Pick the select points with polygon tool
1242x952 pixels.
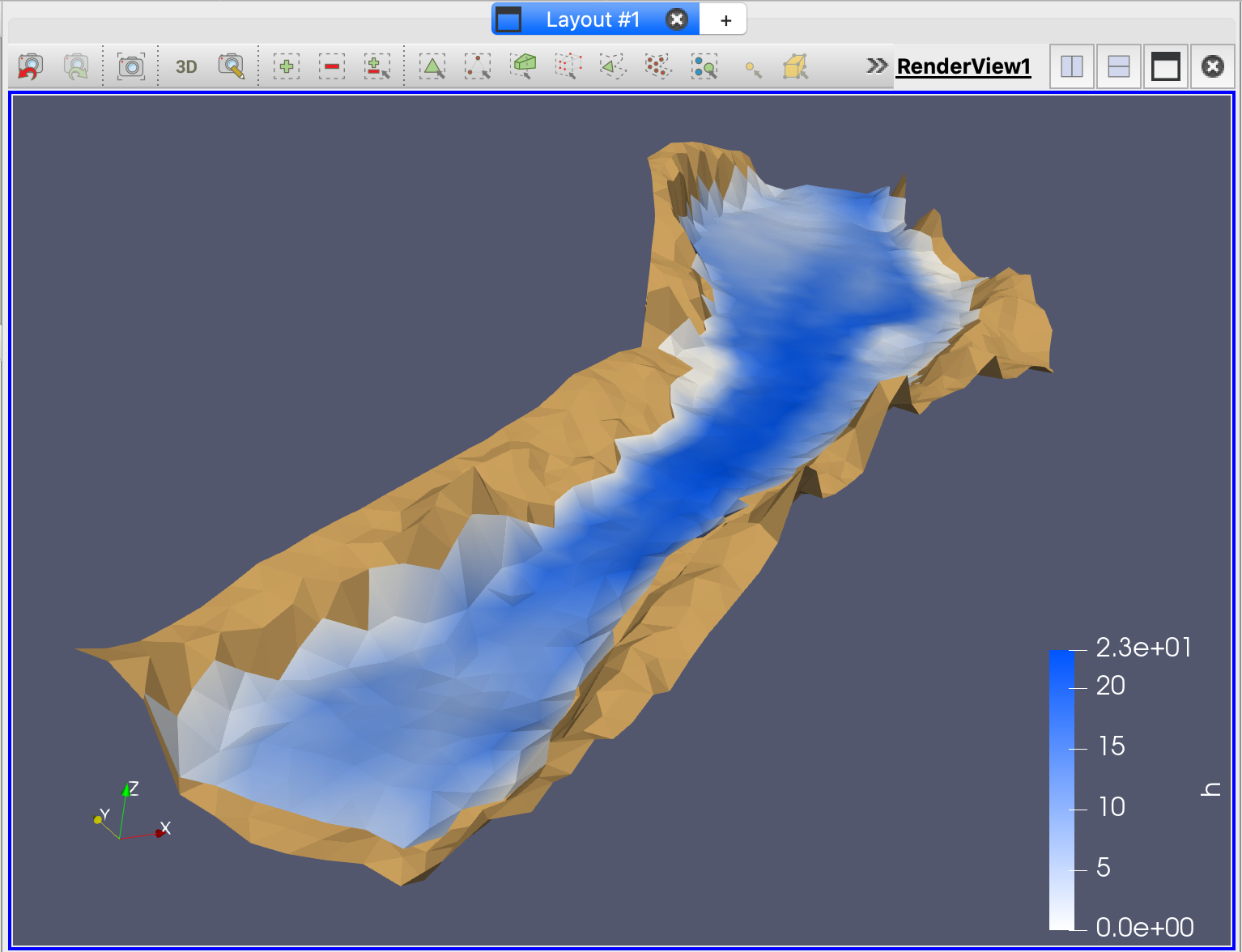pos(658,66)
